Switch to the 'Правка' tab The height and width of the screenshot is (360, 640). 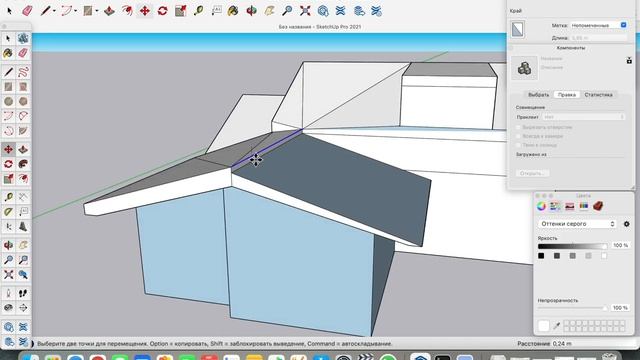pyautogui.click(x=567, y=95)
